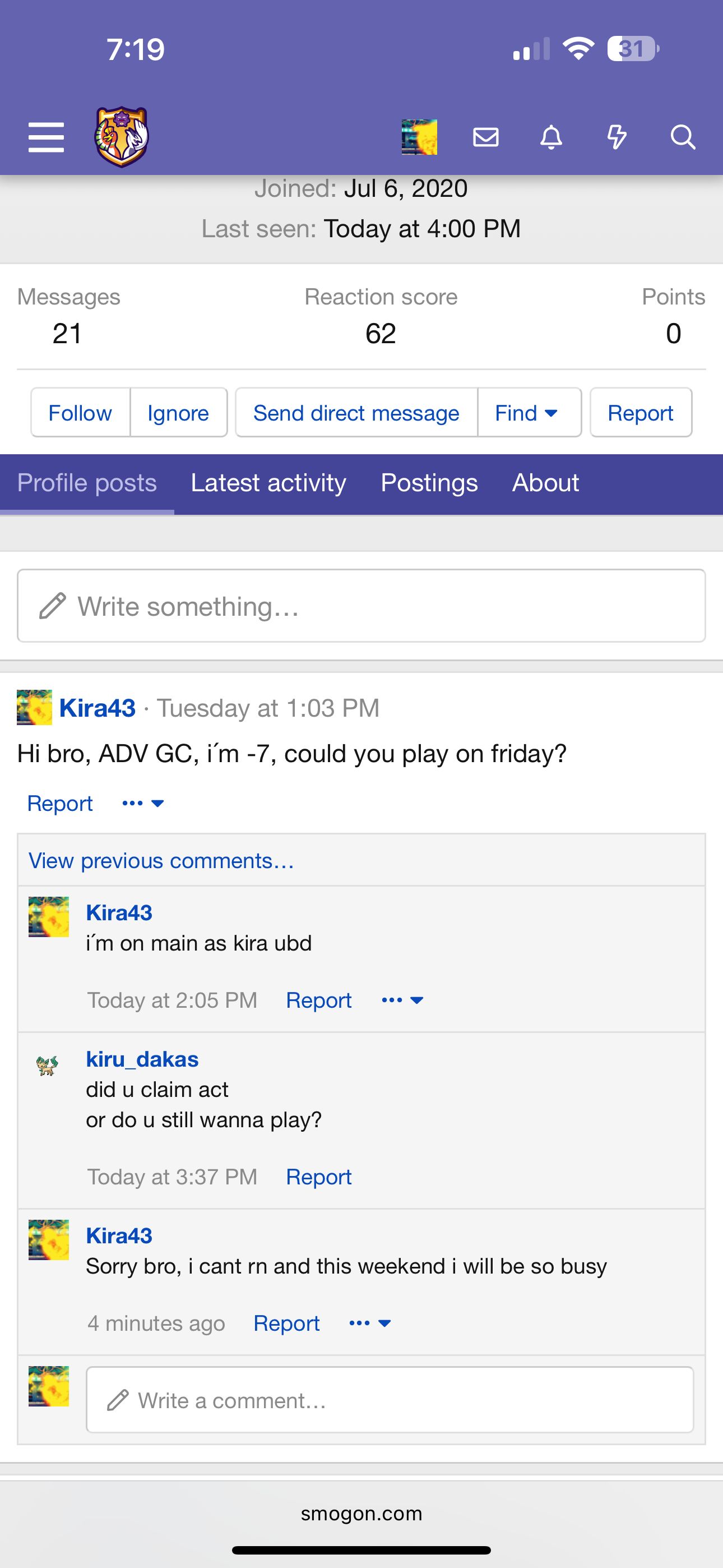Open the What's new lightning icon
Viewport: 723px width, 1568px height.
(x=617, y=137)
